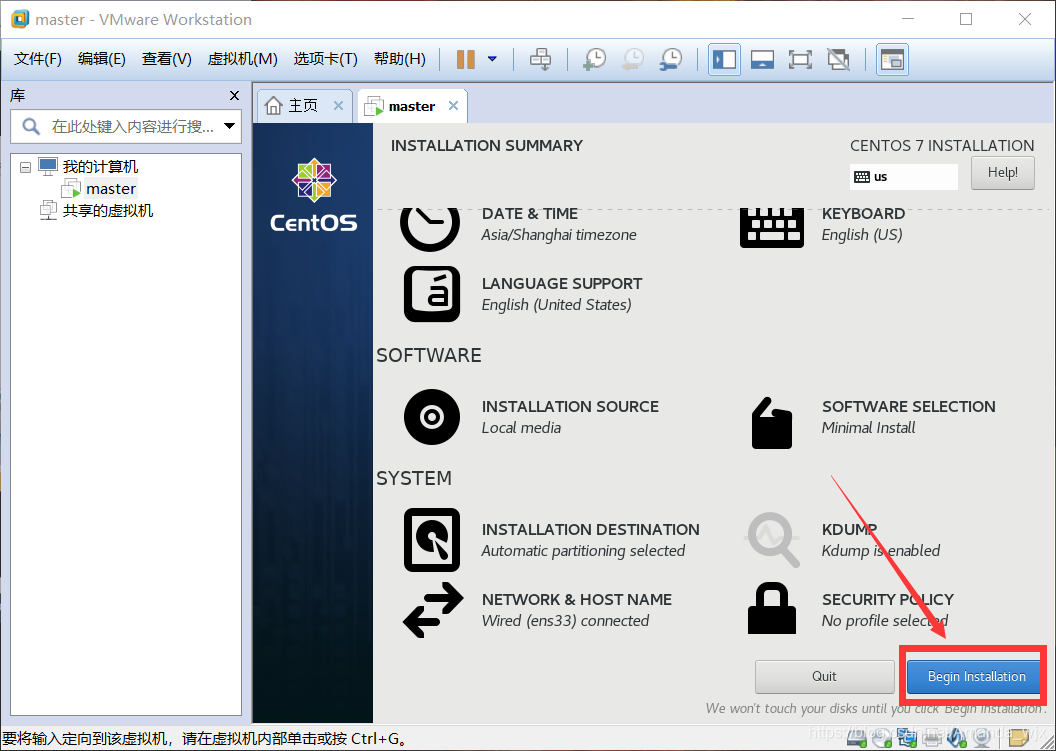Click the printer status bar icon

(932, 740)
